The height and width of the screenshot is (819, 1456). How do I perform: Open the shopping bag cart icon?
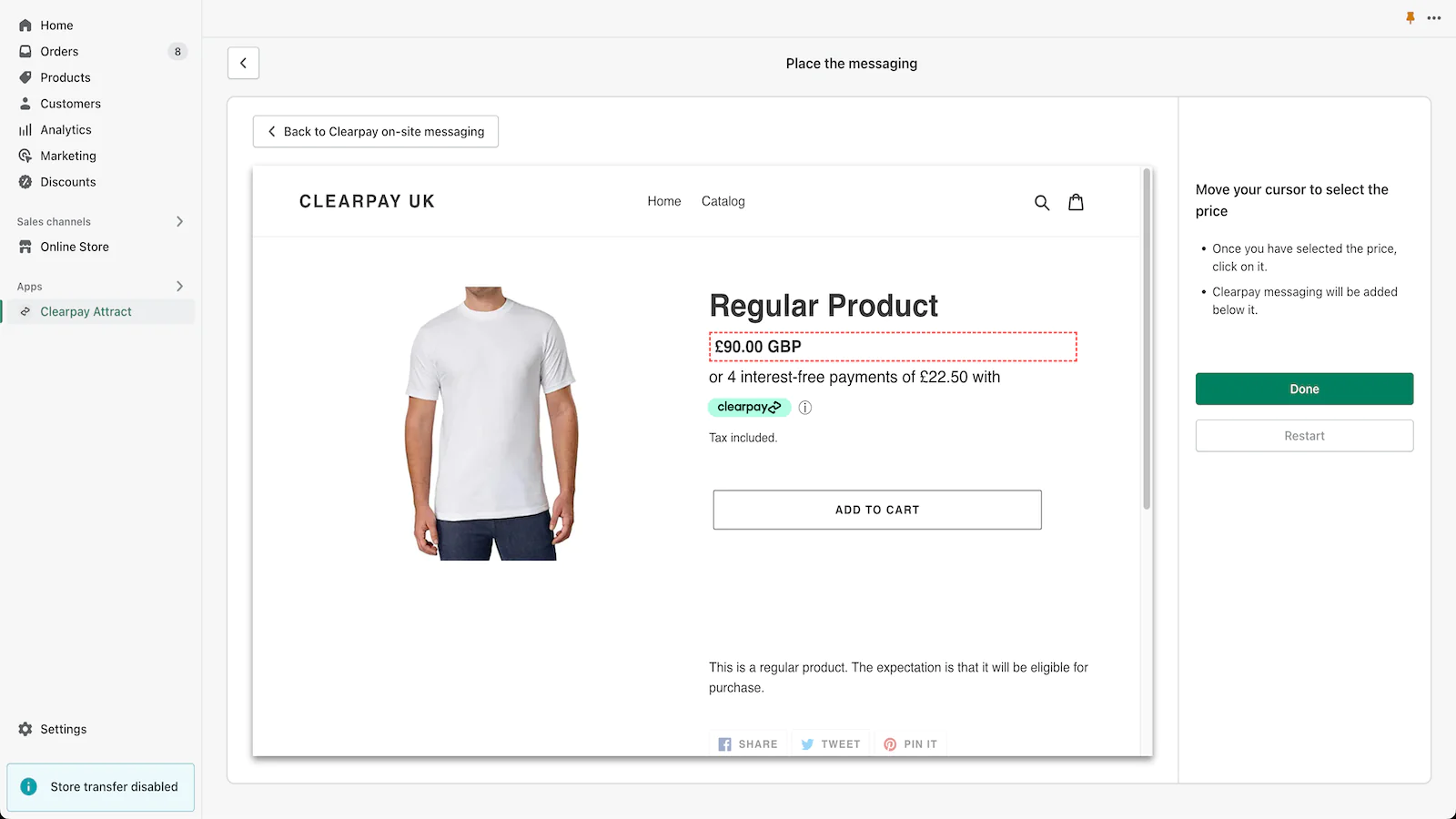[x=1076, y=202]
